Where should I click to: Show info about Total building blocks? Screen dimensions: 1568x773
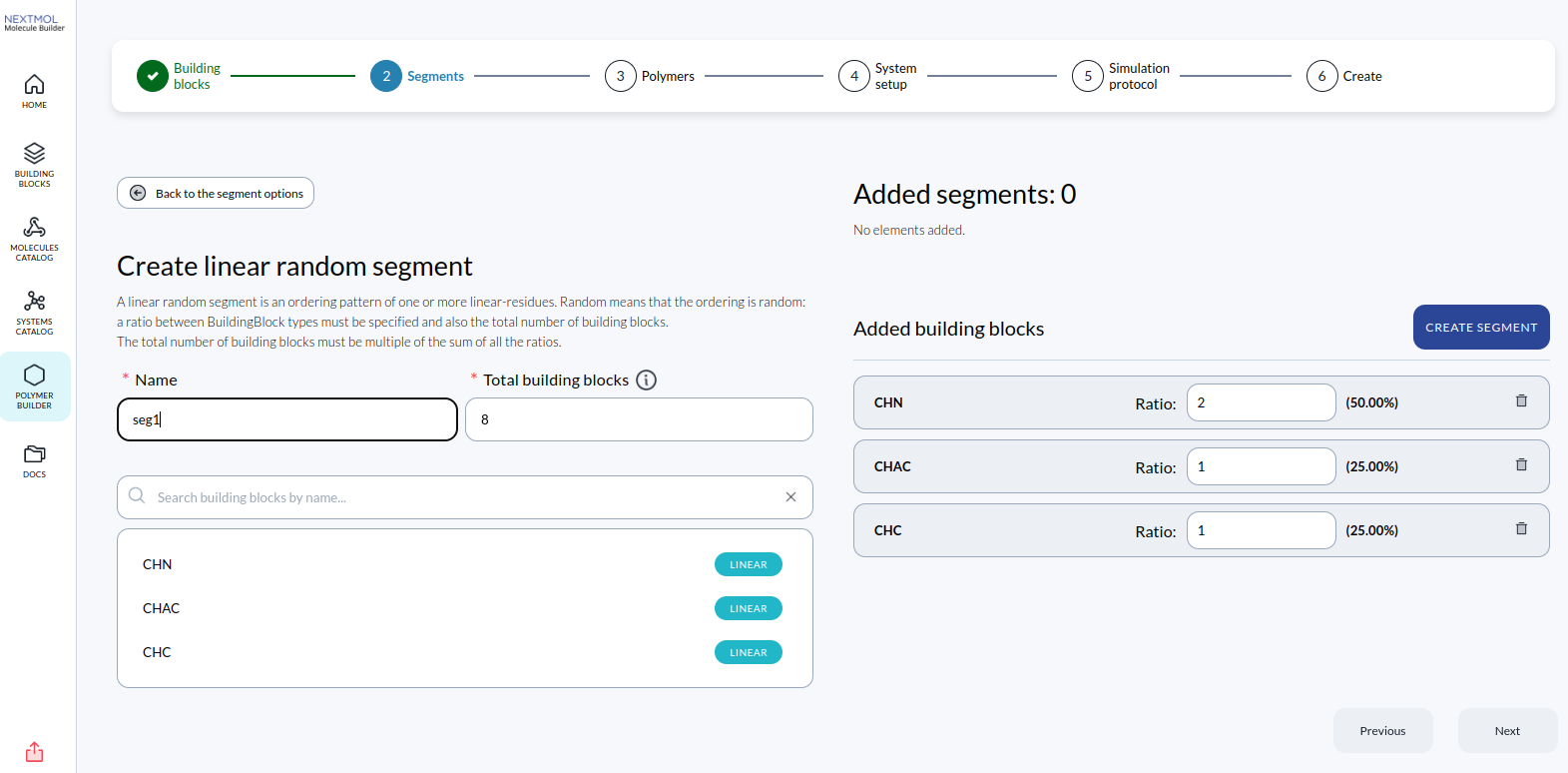[647, 381]
